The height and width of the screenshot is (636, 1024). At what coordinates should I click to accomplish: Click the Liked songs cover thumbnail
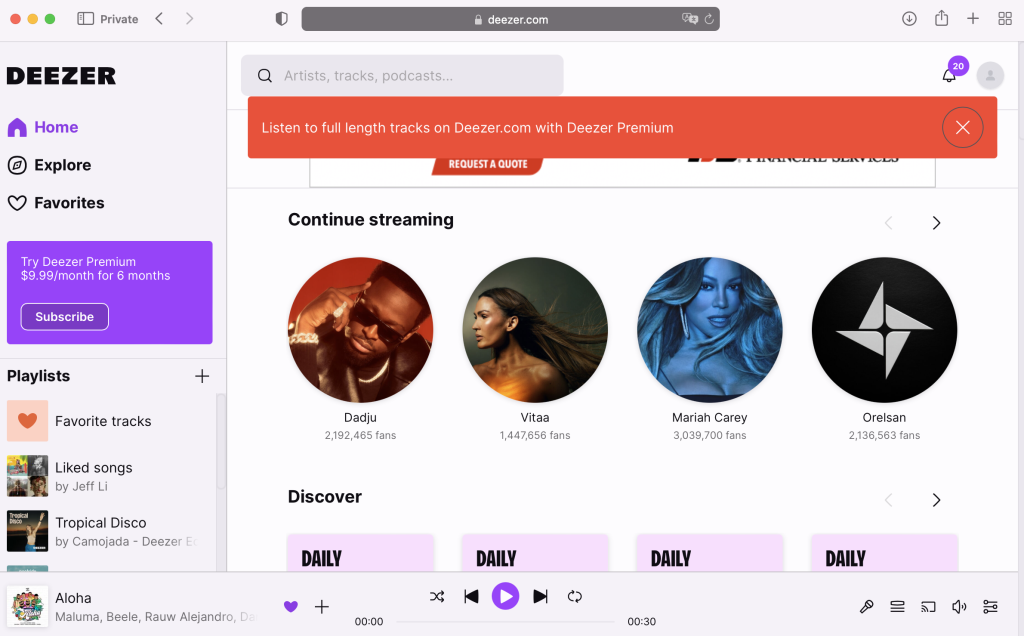pyautogui.click(x=27, y=476)
